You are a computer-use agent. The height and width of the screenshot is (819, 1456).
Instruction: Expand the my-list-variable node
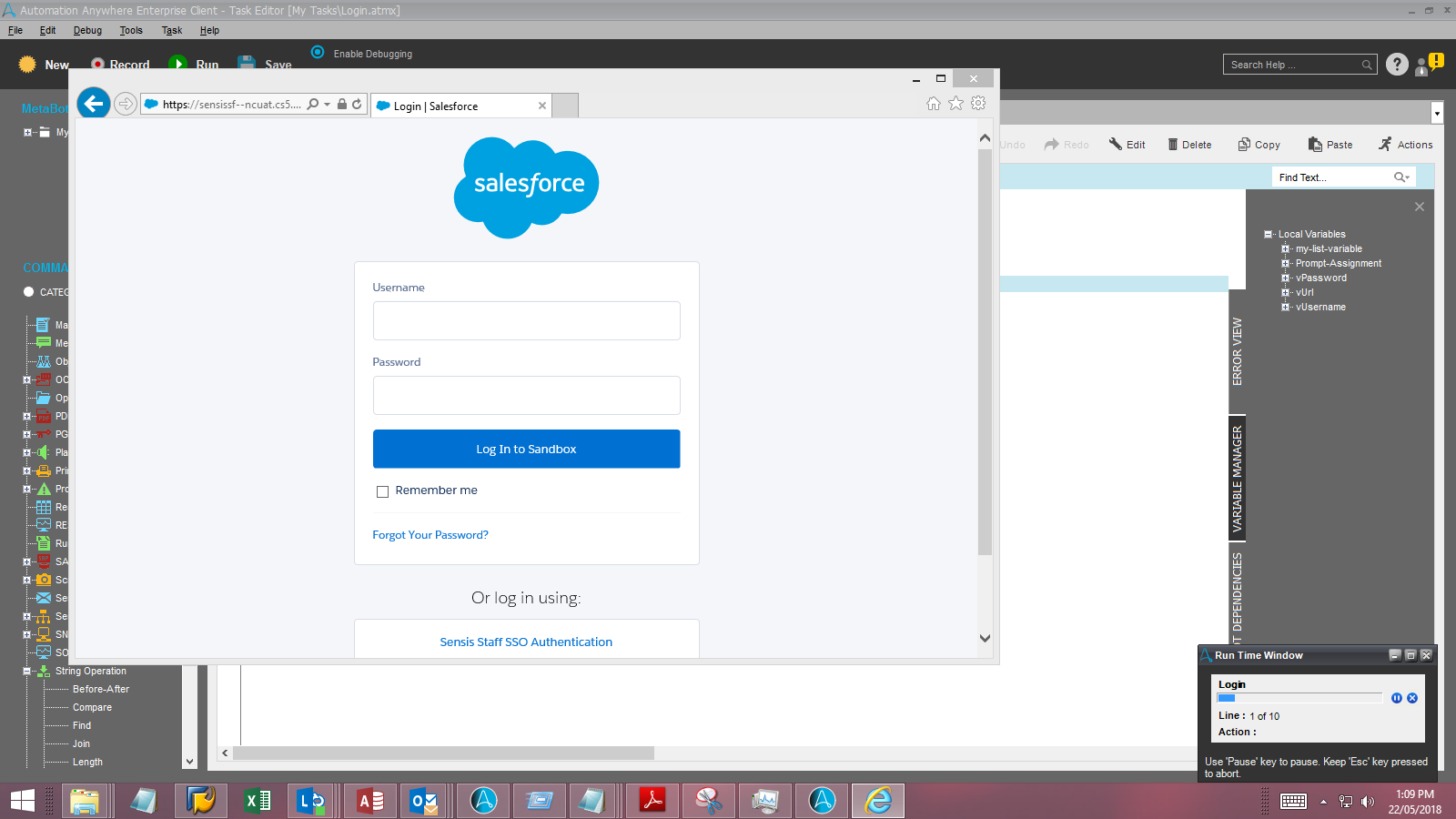(1285, 248)
